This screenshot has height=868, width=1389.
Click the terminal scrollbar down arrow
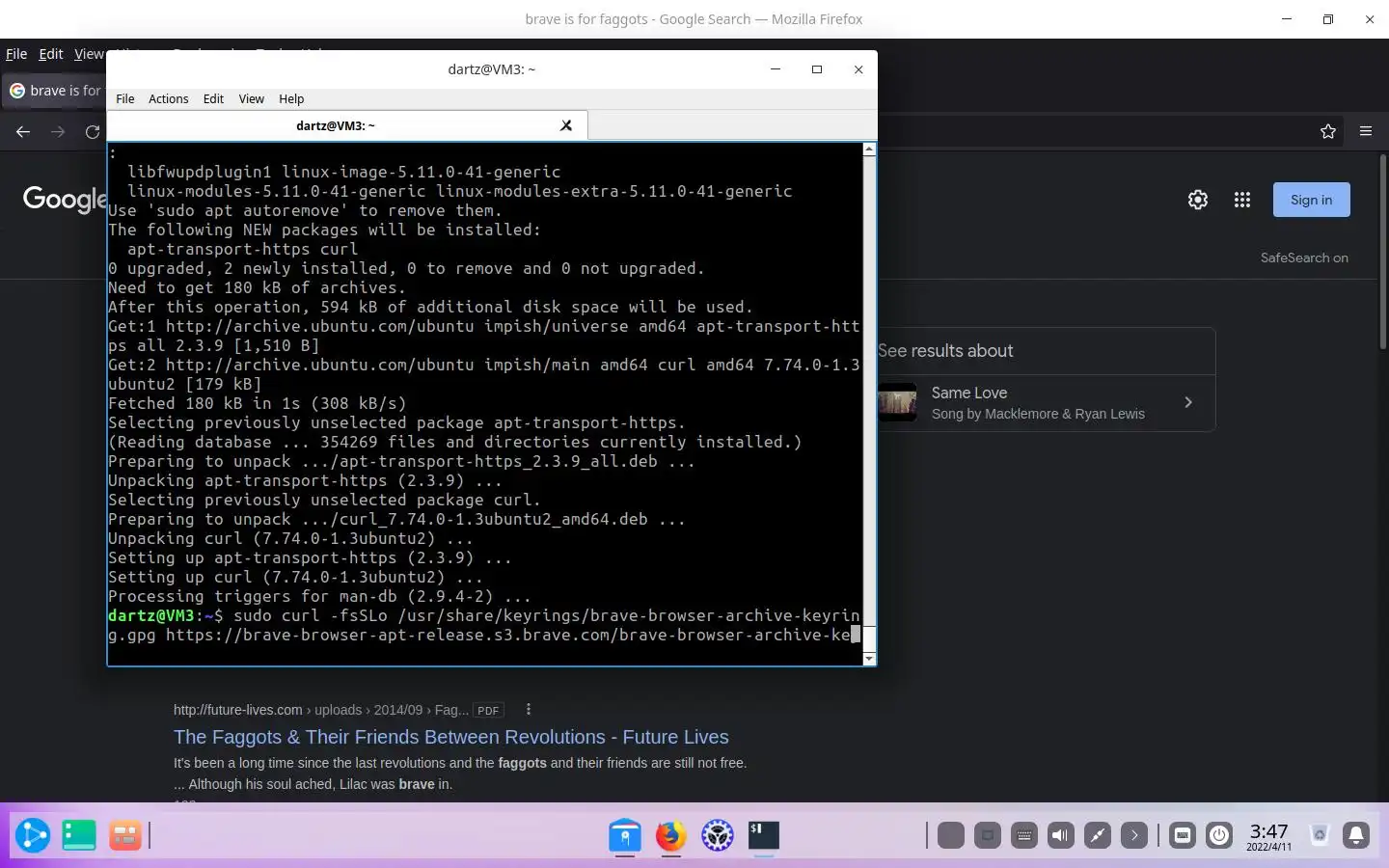click(x=869, y=659)
